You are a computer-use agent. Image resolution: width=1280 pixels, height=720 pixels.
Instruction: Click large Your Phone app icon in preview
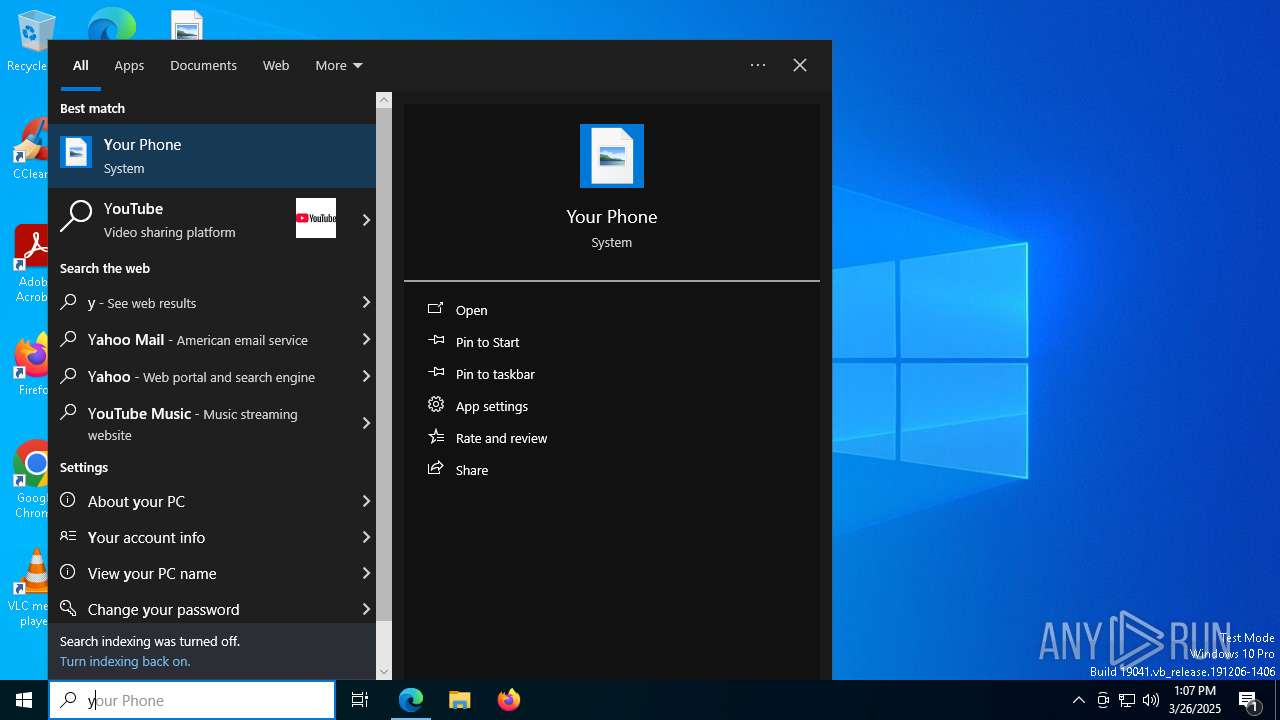pos(612,156)
